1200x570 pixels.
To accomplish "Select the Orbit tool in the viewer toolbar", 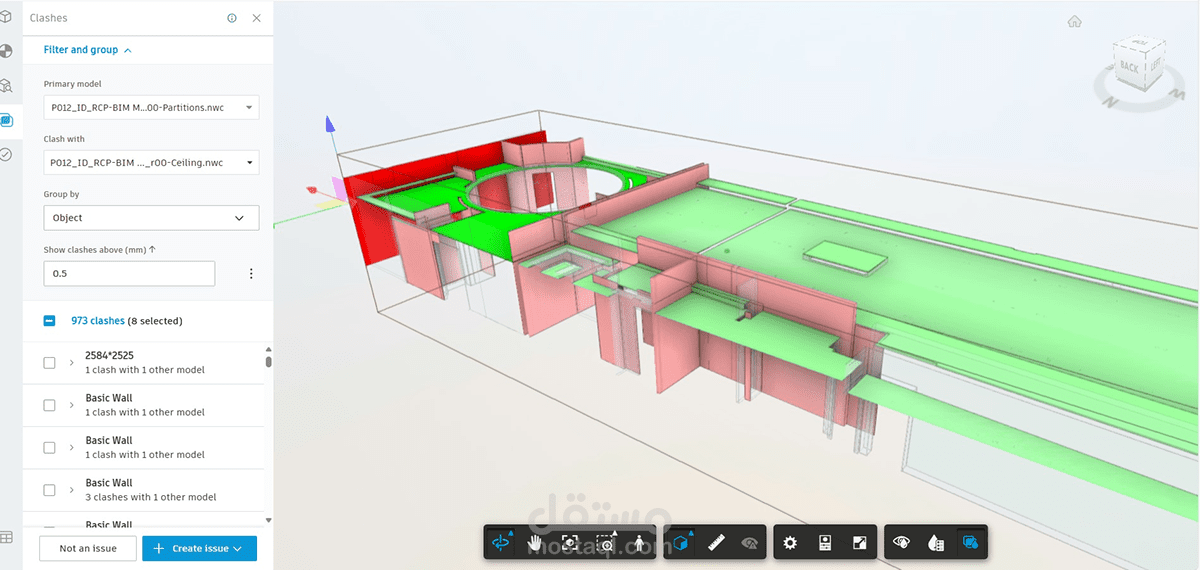I will (501, 543).
